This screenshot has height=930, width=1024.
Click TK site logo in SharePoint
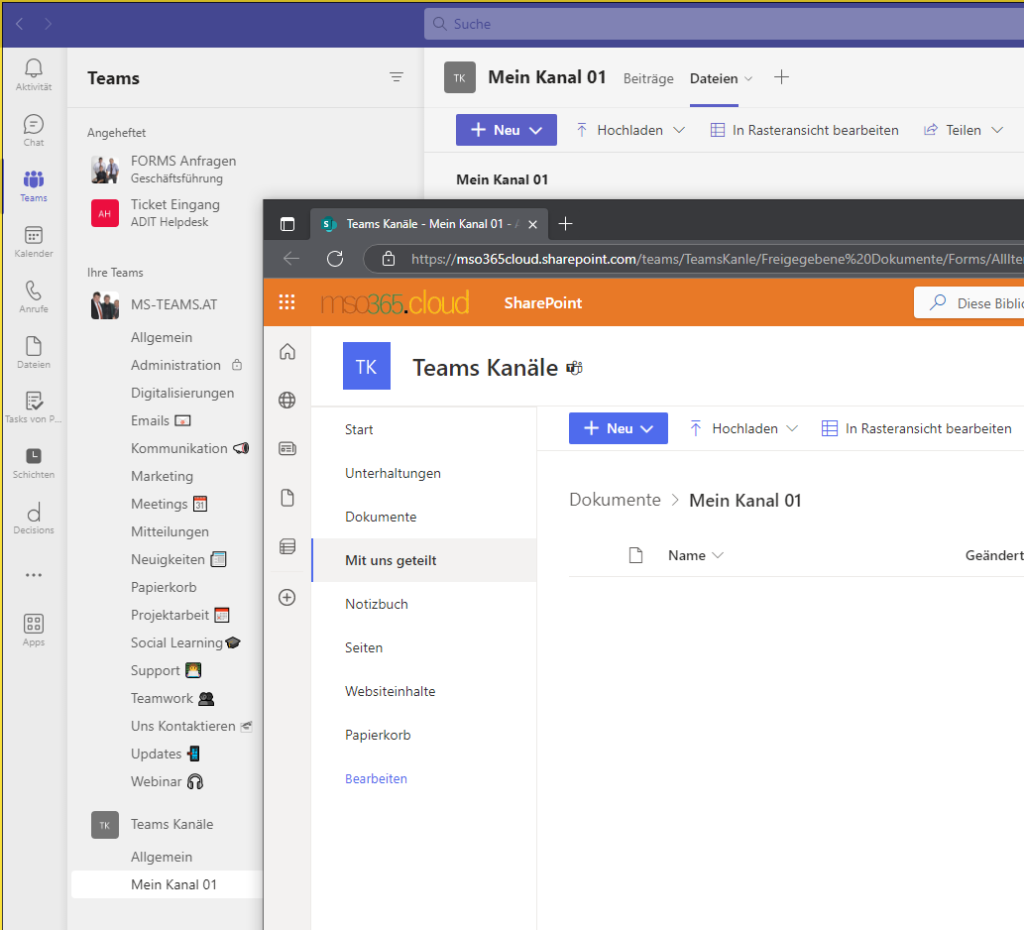pyautogui.click(x=366, y=366)
